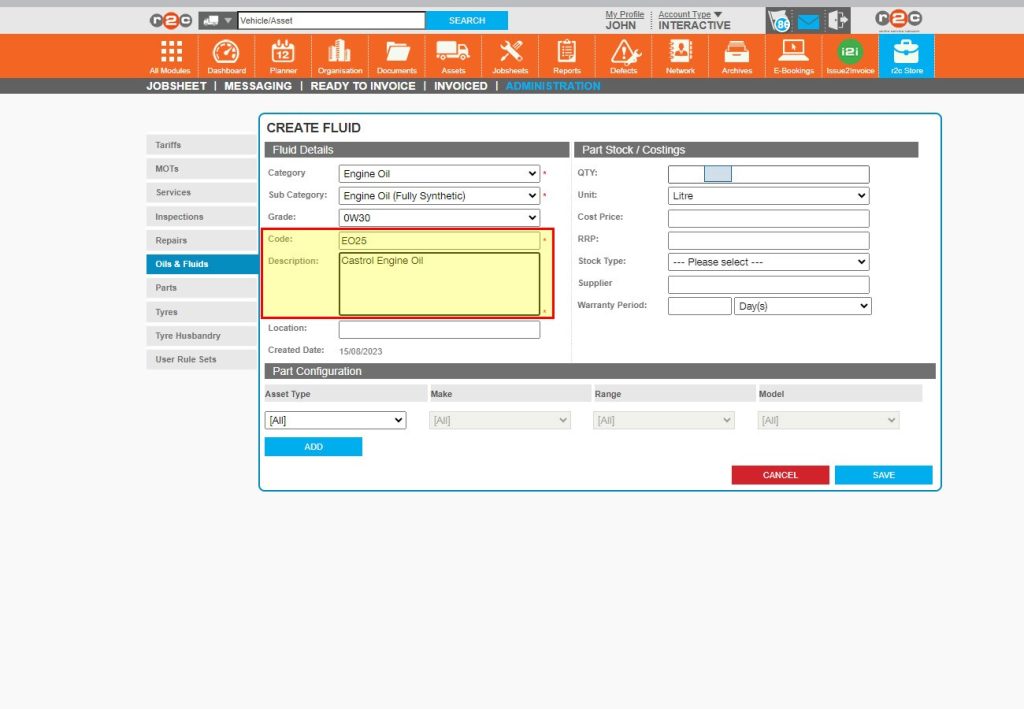Click the RRP input field
This screenshot has height=709, width=1024.
768,240
